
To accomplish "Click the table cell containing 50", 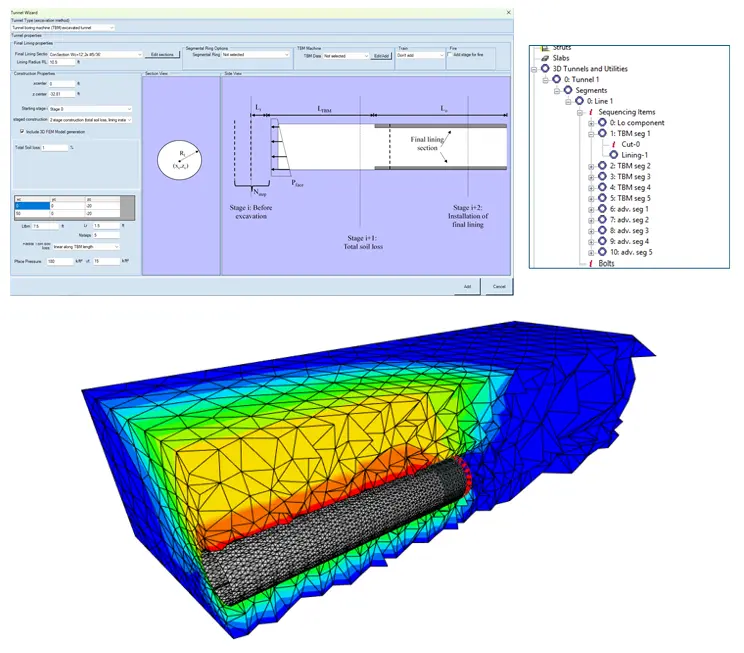I will point(32,214).
